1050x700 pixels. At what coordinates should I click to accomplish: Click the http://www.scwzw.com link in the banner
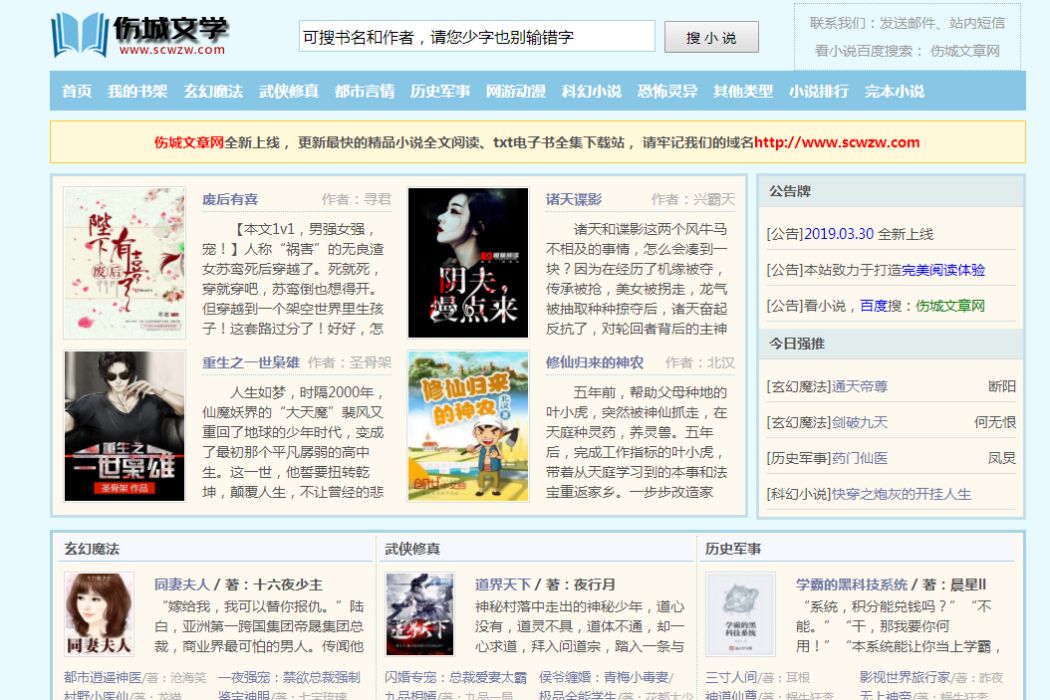836,142
